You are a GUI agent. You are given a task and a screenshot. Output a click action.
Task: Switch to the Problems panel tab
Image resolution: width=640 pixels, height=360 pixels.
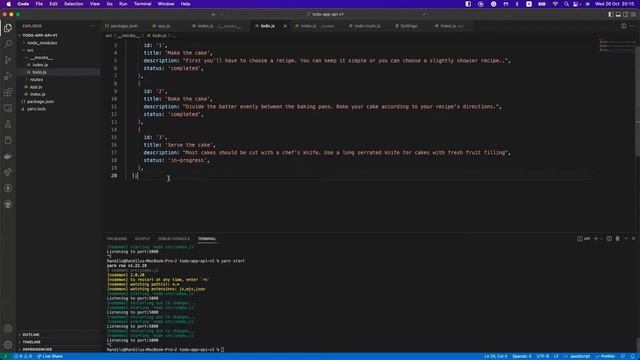pyautogui.click(x=117, y=239)
